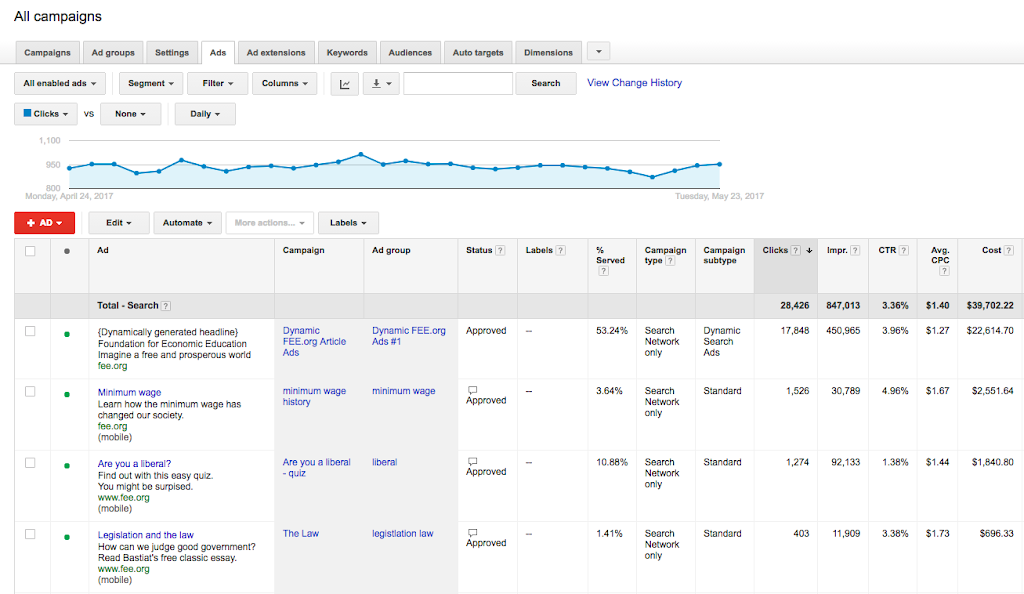Check the Dynamically generated headline ad row
The width and height of the screenshot is (1024, 594).
pyautogui.click(x=30, y=331)
